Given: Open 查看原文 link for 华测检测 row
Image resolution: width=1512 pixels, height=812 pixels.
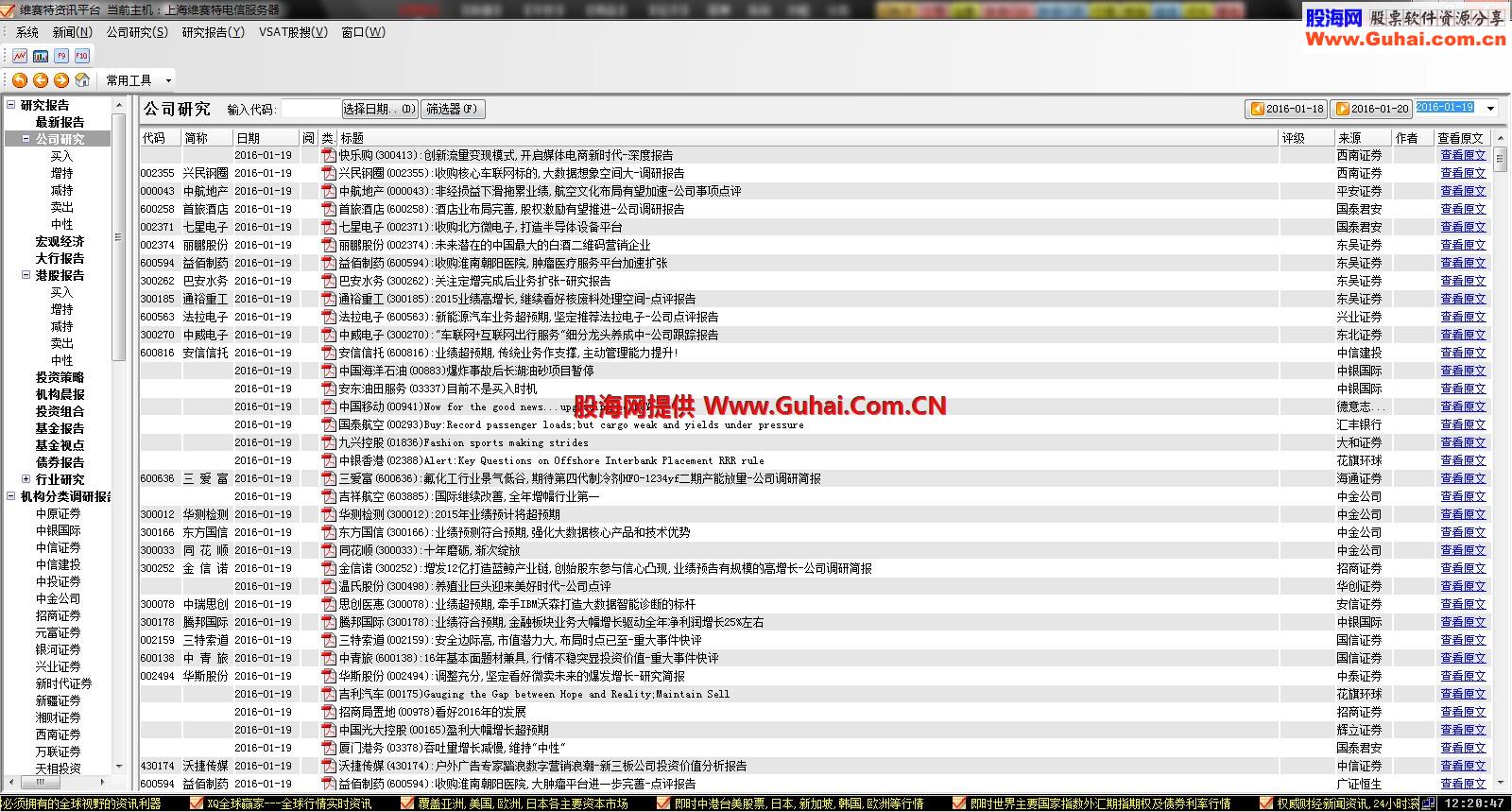Looking at the screenshot, I should [1463, 514].
